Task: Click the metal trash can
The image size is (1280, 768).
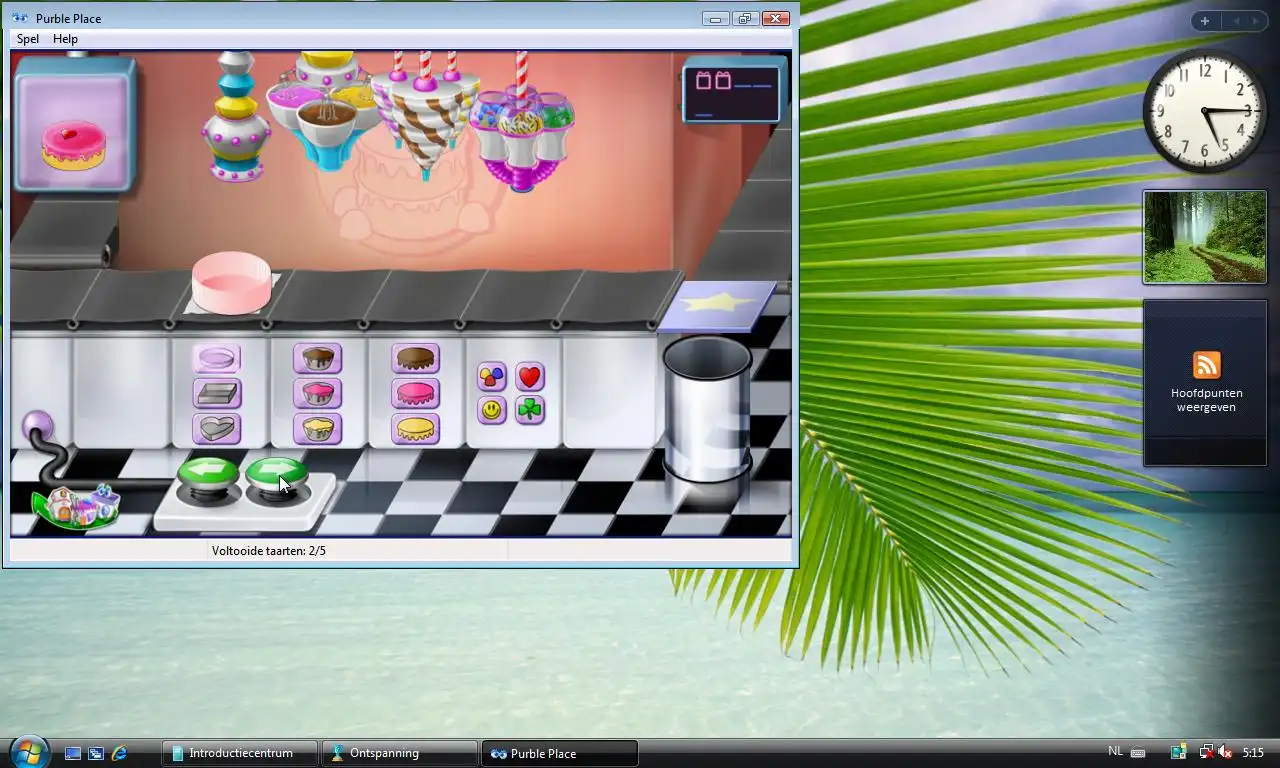Action: [707, 410]
